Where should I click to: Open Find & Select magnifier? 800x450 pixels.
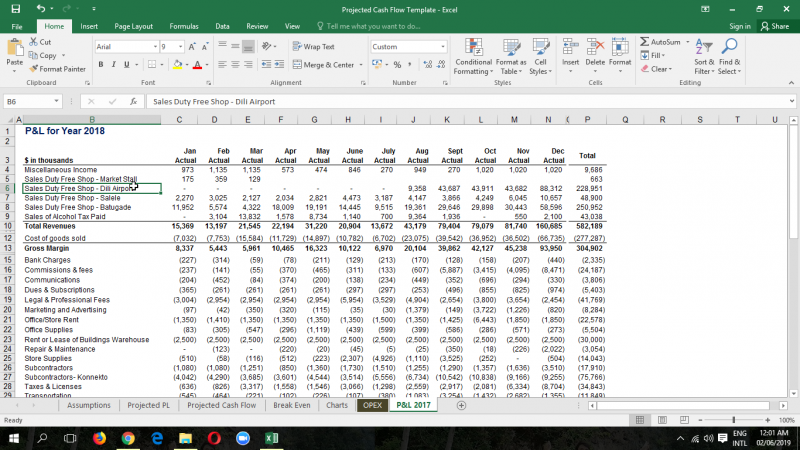click(x=729, y=48)
